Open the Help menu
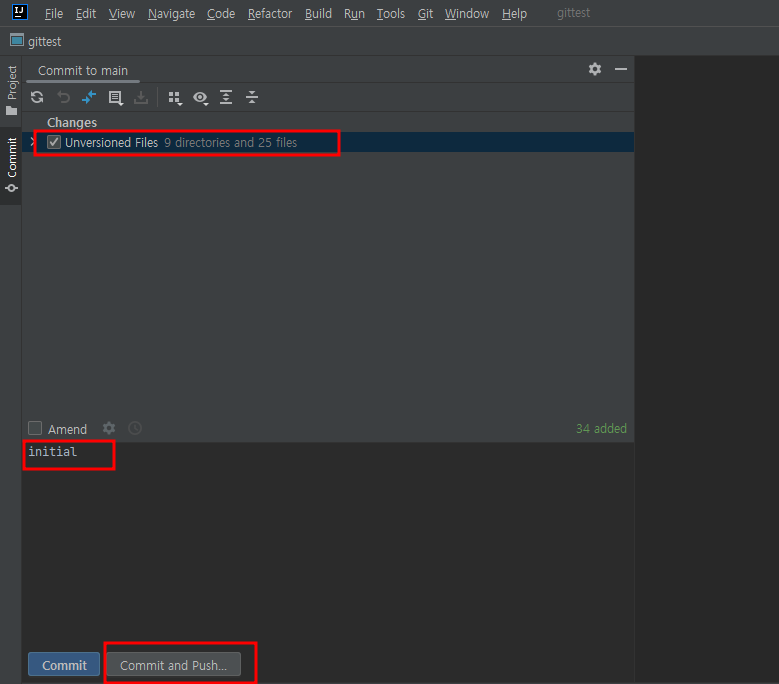This screenshot has height=684, width=779. 514,13
